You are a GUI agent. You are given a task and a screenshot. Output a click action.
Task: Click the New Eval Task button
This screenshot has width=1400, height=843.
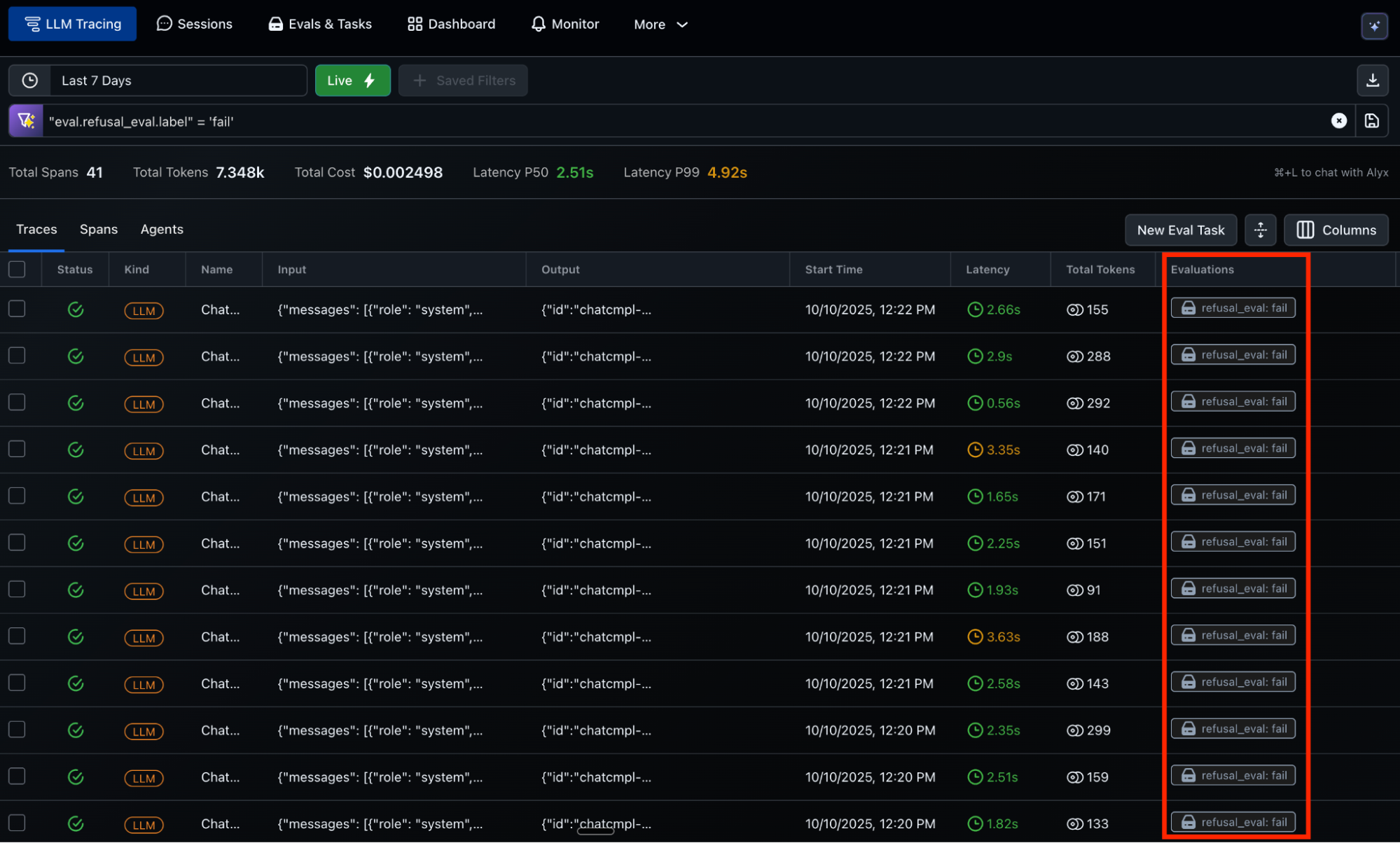click(x=1180, y=230)
